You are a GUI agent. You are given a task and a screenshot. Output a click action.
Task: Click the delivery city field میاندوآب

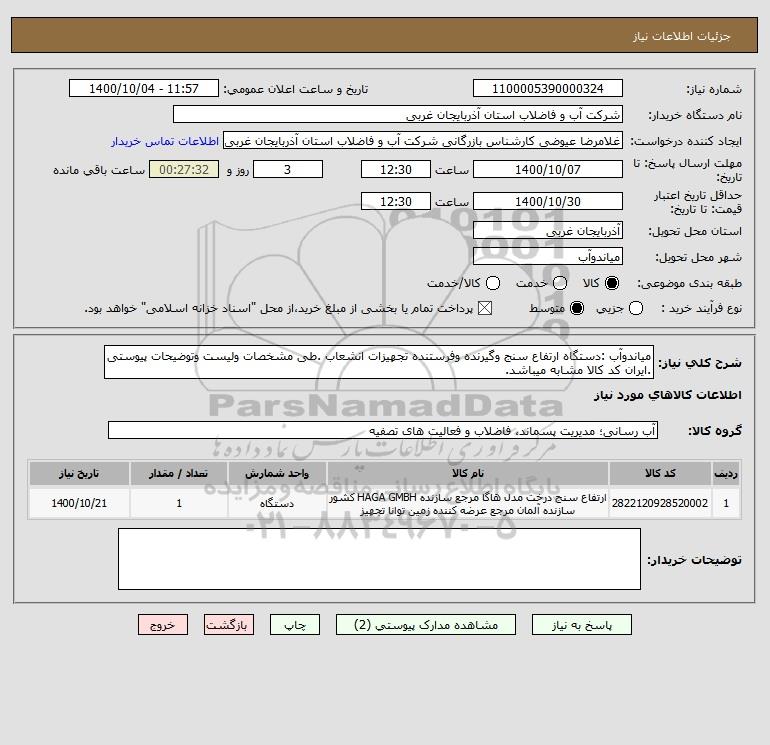click(548, 256)
